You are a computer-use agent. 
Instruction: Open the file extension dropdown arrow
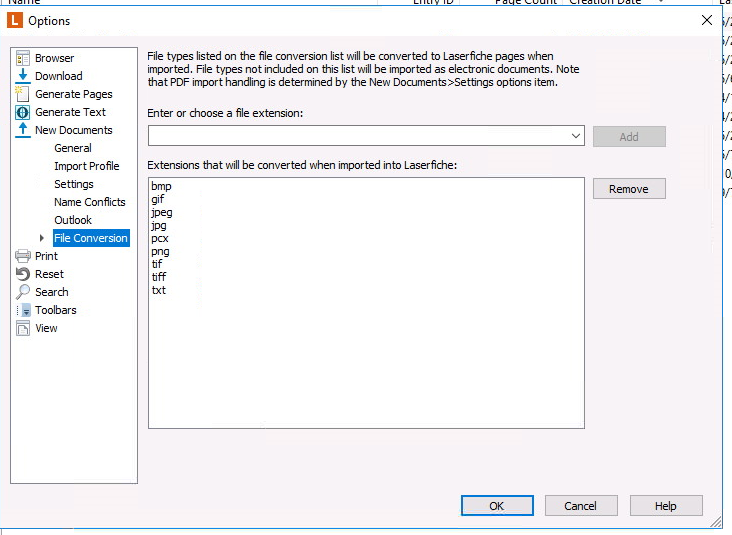click(x=576, y=136)
